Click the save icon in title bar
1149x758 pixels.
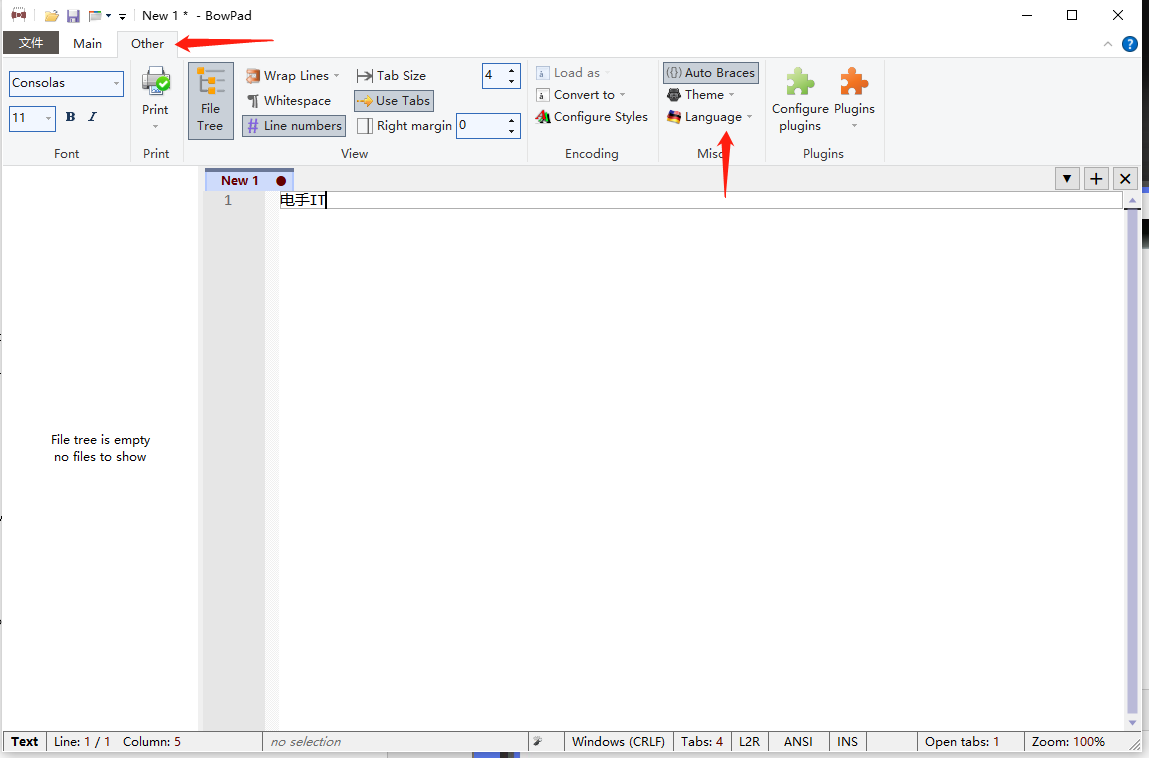pos(73,16)
